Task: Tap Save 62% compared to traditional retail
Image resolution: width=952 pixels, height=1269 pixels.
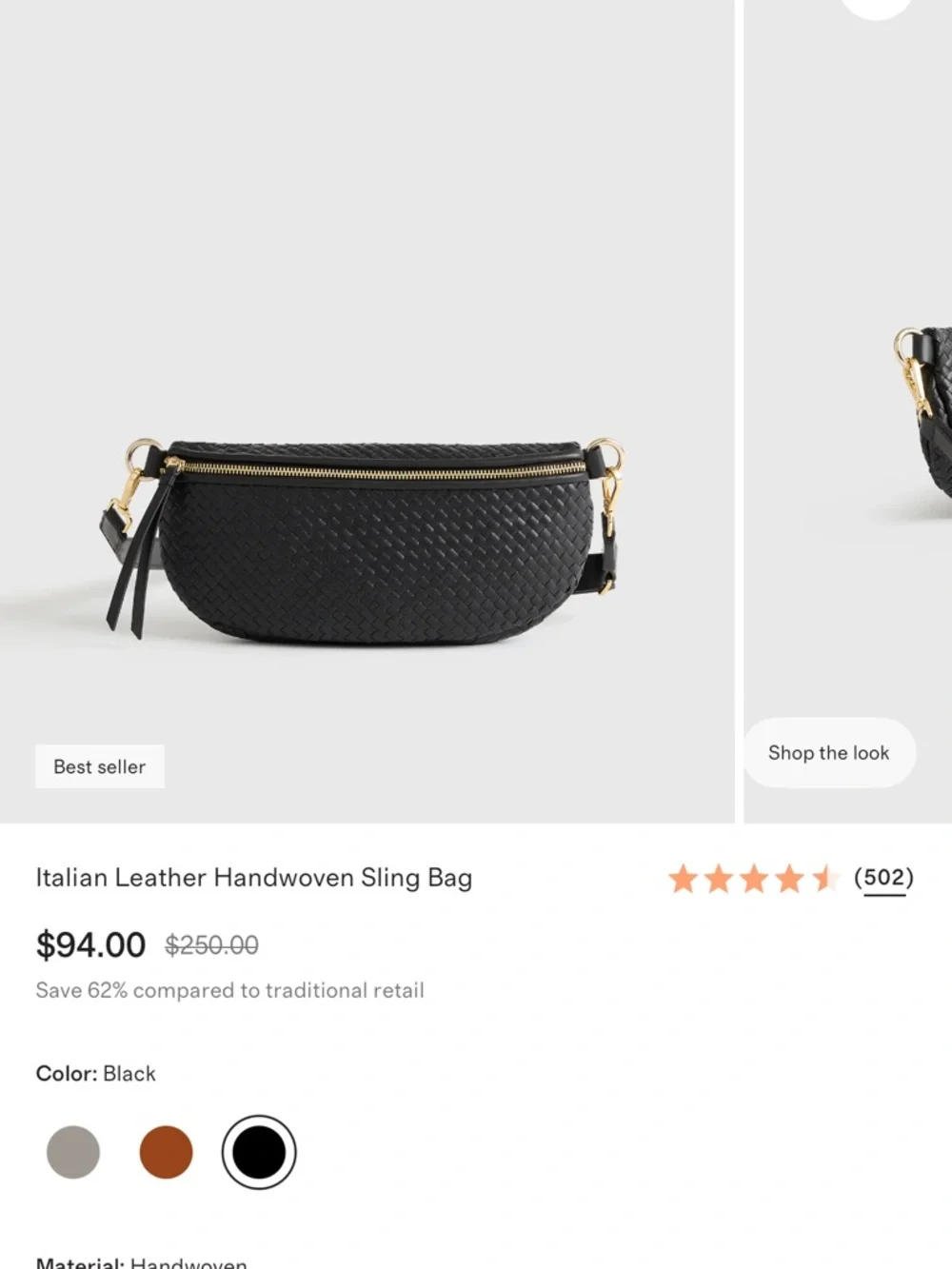Action: click(x=229, y=991)
